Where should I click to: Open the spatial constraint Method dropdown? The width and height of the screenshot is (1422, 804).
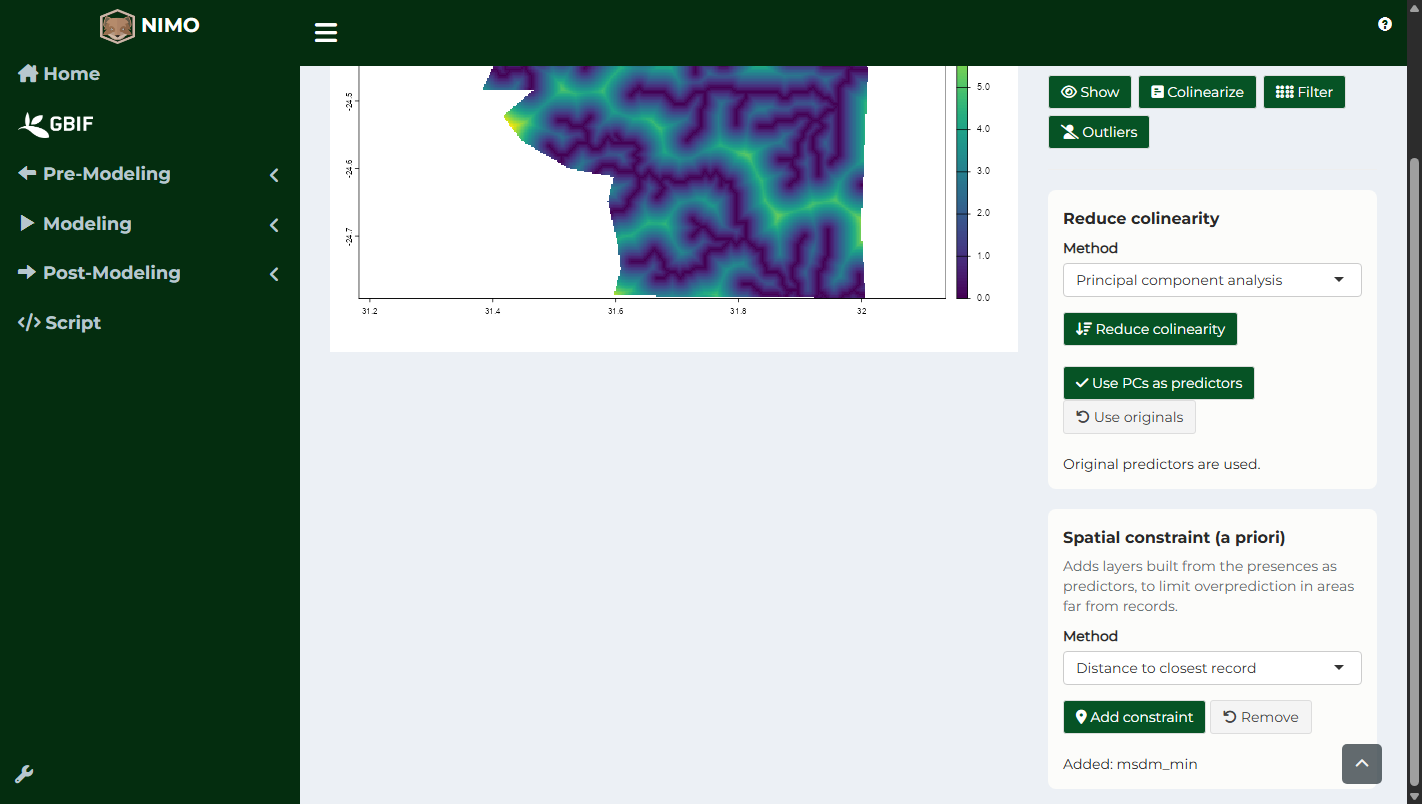tap(1212, 668)
